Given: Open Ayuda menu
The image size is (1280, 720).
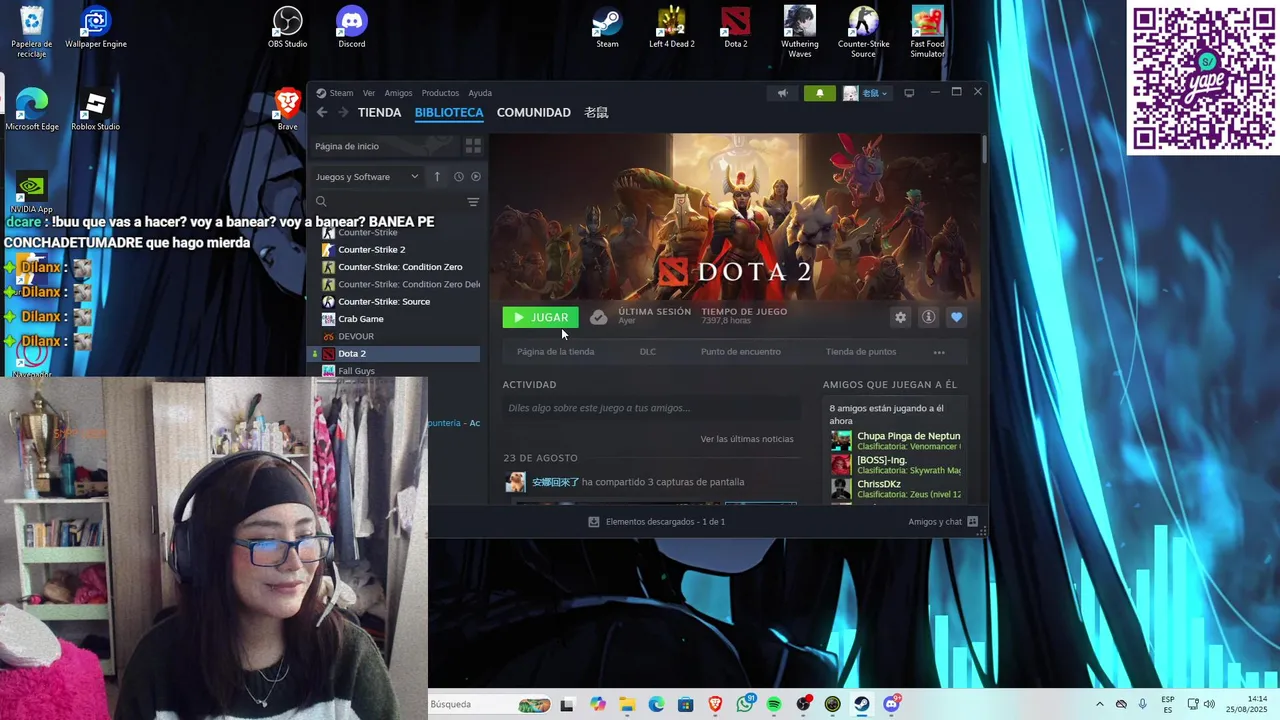Looking at the screenshot, I should tap(480, 93).
